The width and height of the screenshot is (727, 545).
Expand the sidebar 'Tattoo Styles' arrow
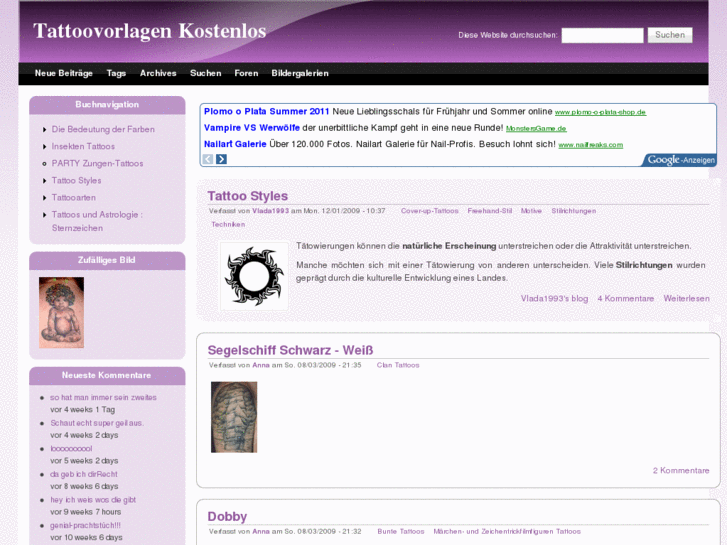pos(45,180)
